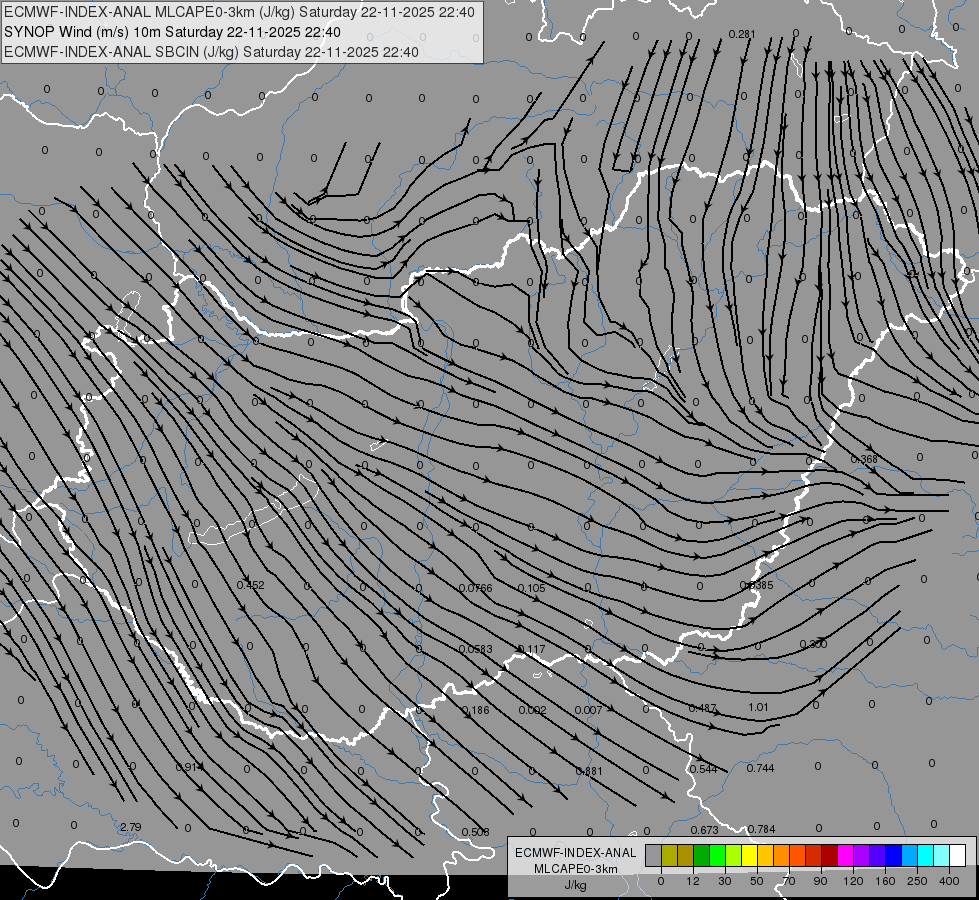Click legend tick value 12
Image resolution: width=979 pixels, height=900 pixels.
pyautogui.click(x=693, y=881)
